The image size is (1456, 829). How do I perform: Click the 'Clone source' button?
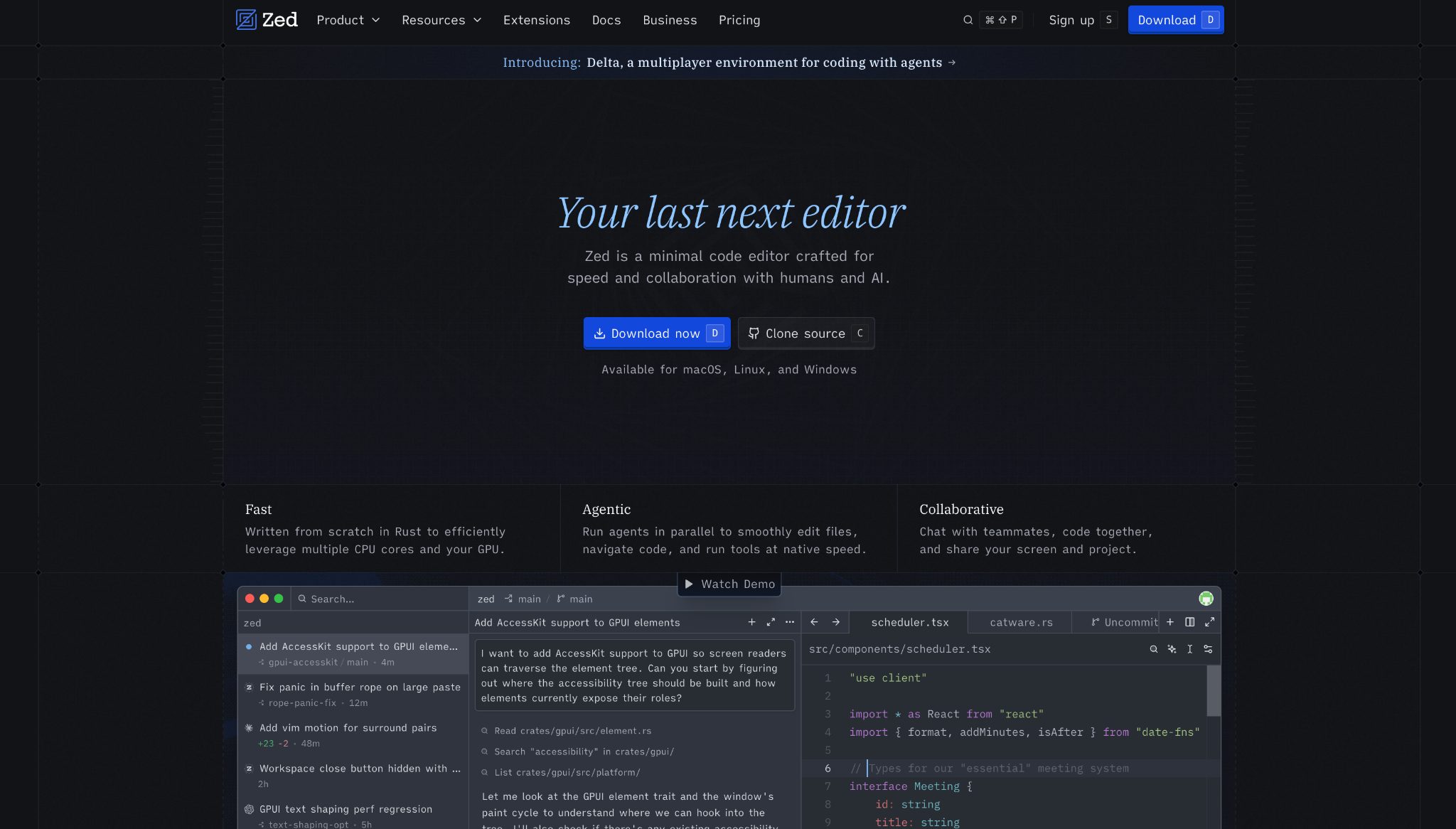click(806, 333)
